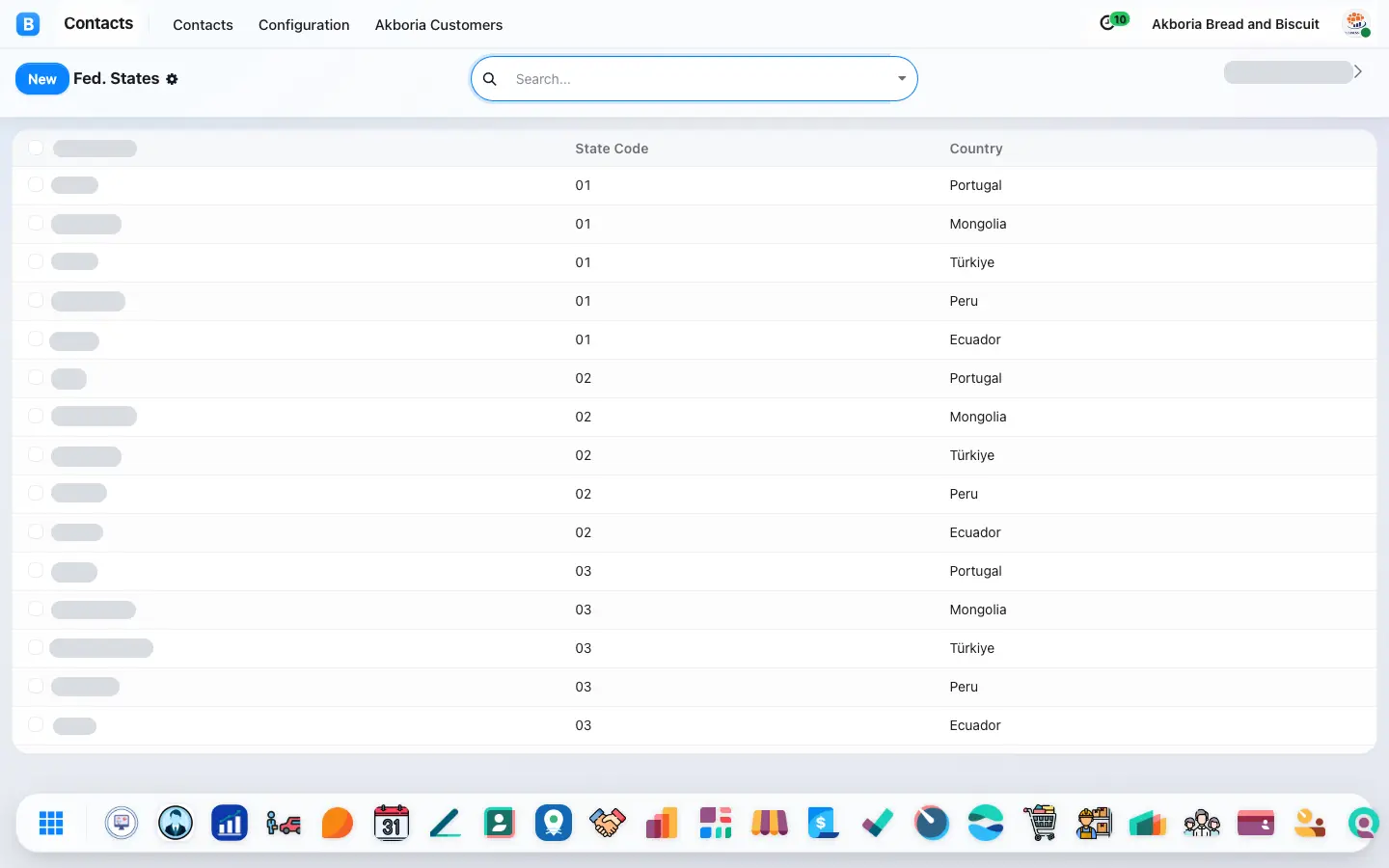Screen dimensions: 1389x868
Task: Open the checkmark tasks app icon
Action: (x=878, y=823)
